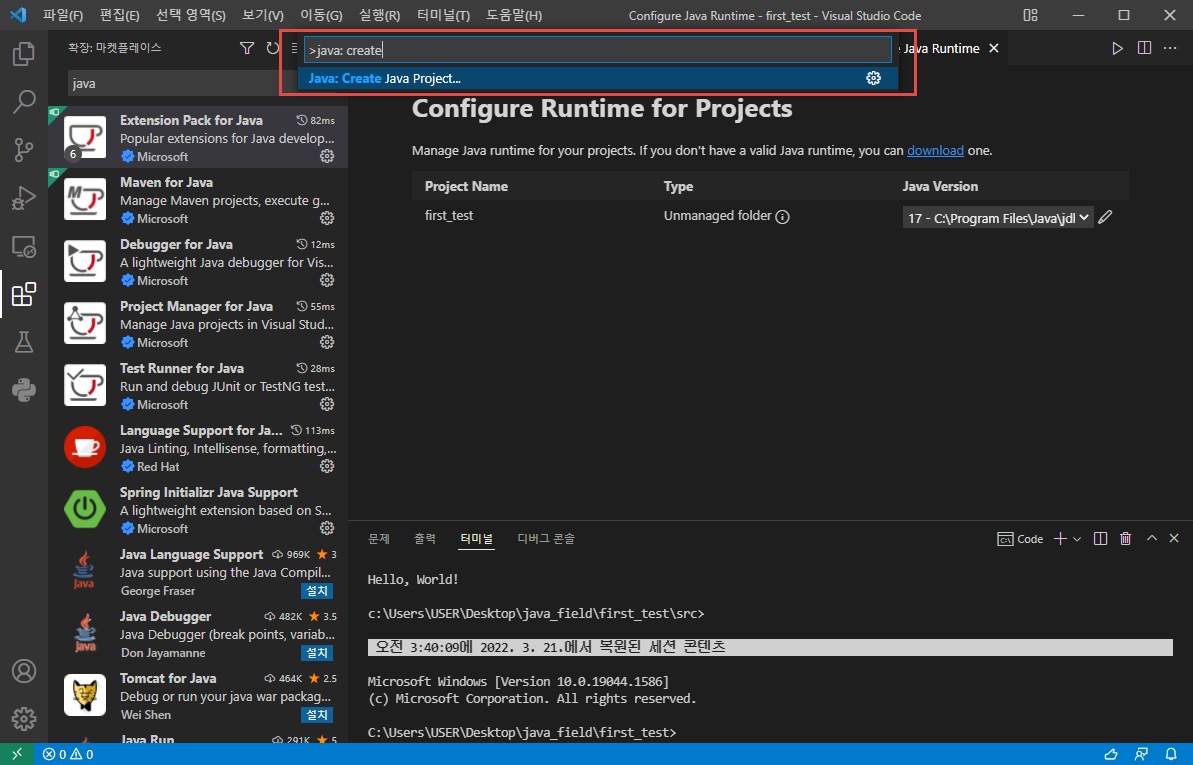Install the Java Language Support extension
1193x765 pixels.
[x=317, y=591]
